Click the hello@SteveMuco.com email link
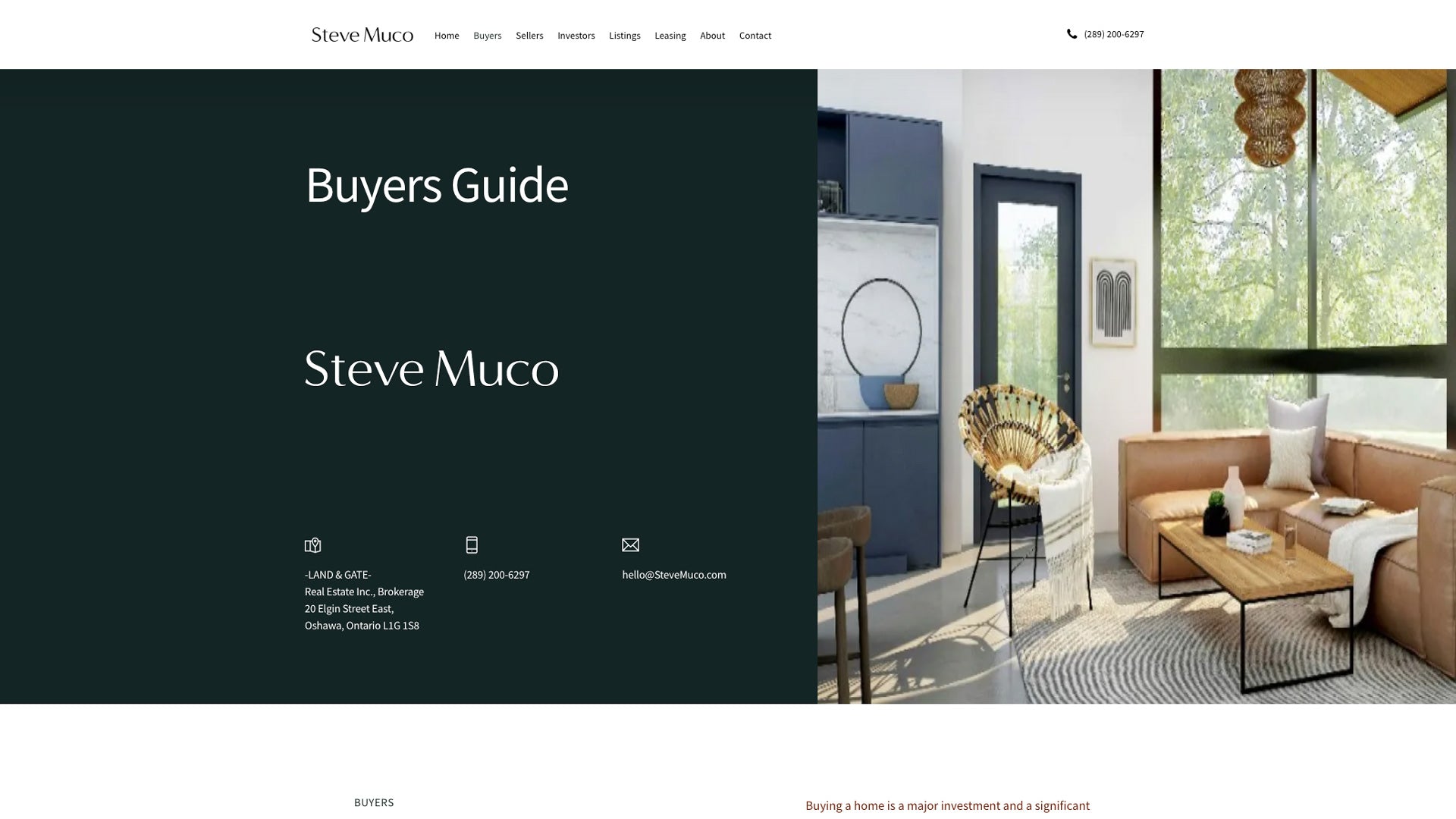This screenshot has height=819, width=1456. coord(673,575)
